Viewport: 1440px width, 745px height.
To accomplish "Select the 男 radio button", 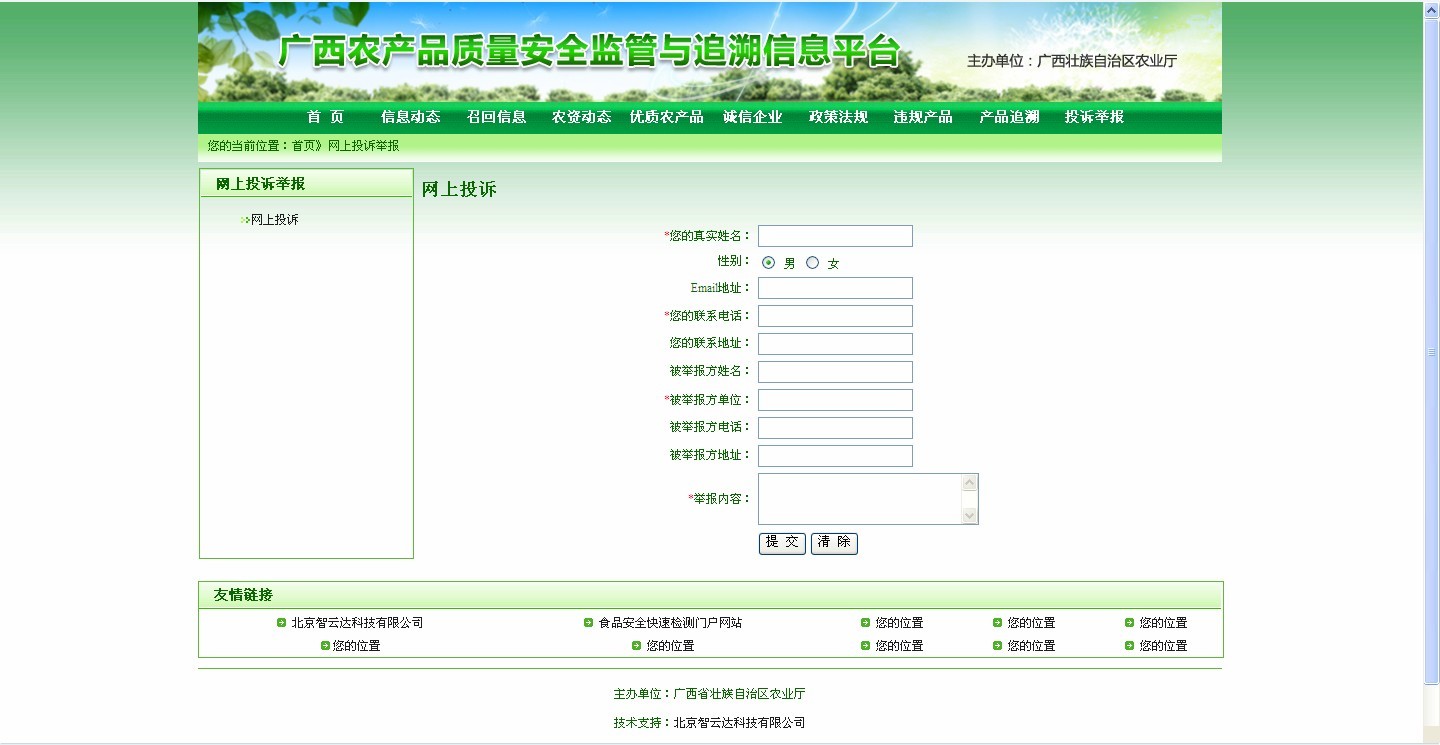I will point(768,263).
